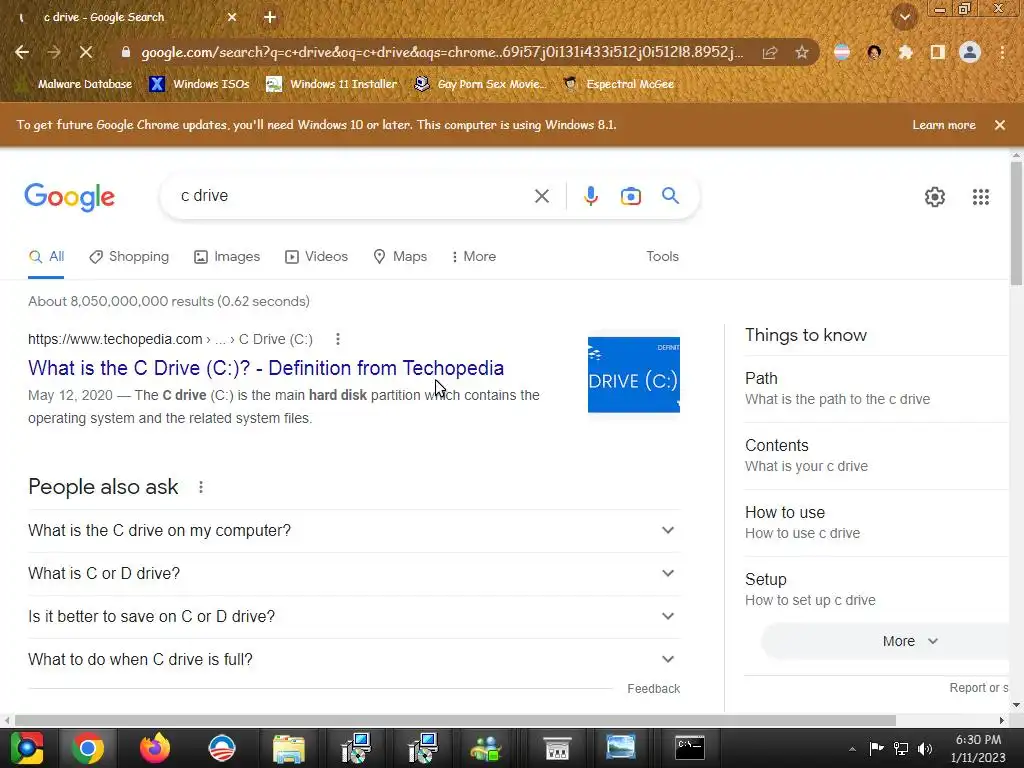This screenshot has height=768, width=1024.
Task: Clear the search query
Action: pos(541,196)
